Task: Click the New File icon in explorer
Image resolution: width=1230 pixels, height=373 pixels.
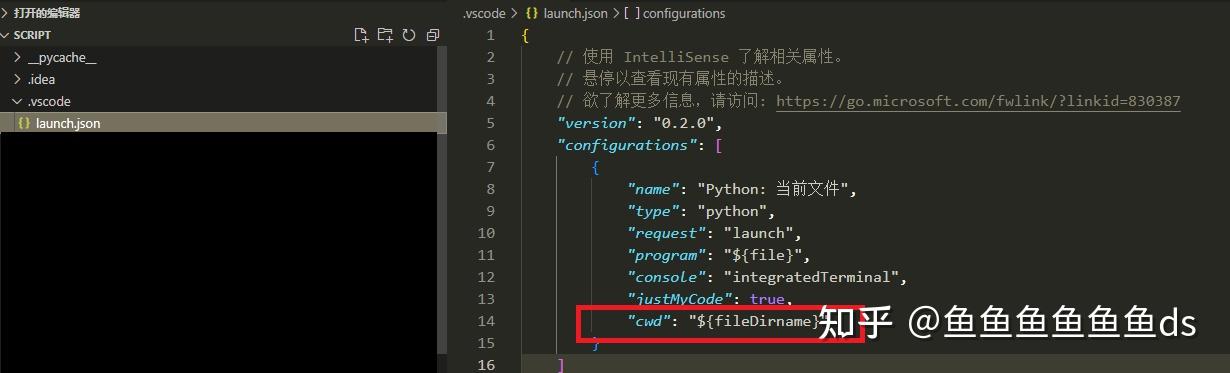Action: (x=362, y=35)
